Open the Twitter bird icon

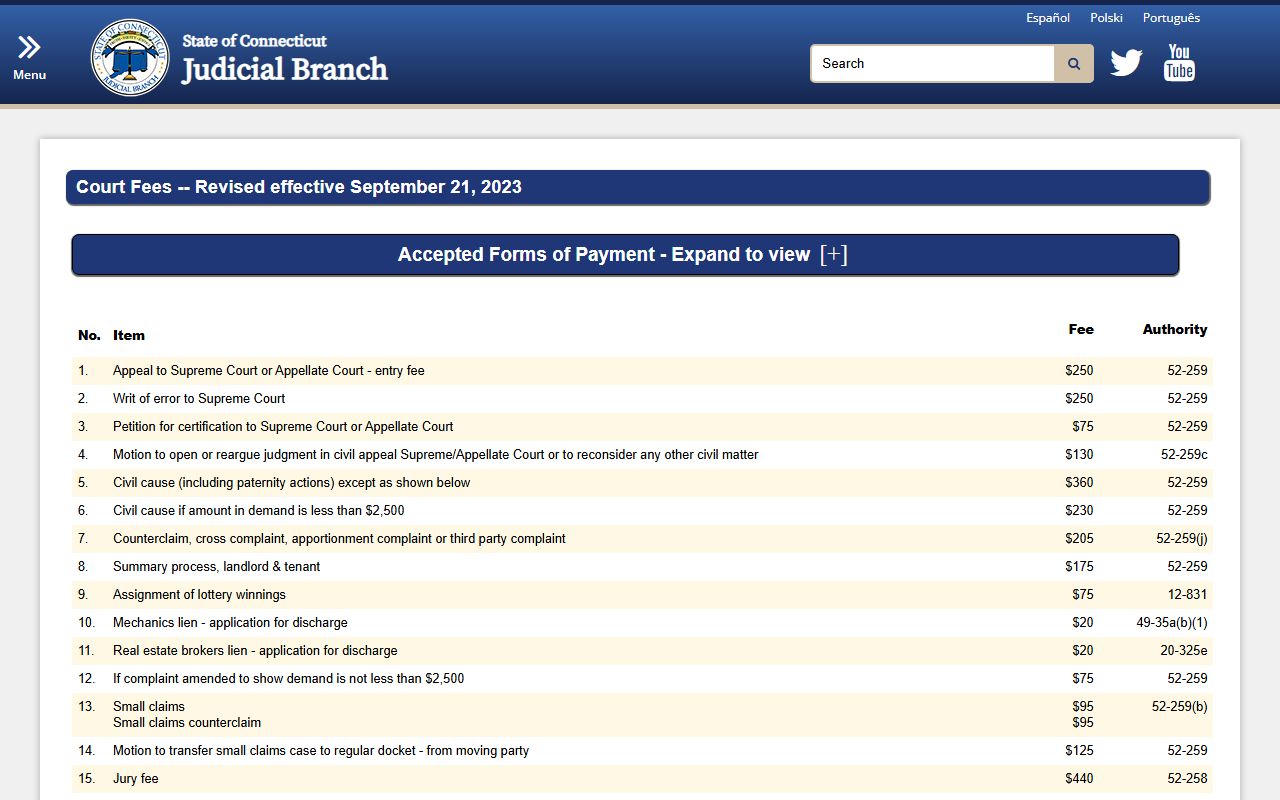click(1126, 63)
